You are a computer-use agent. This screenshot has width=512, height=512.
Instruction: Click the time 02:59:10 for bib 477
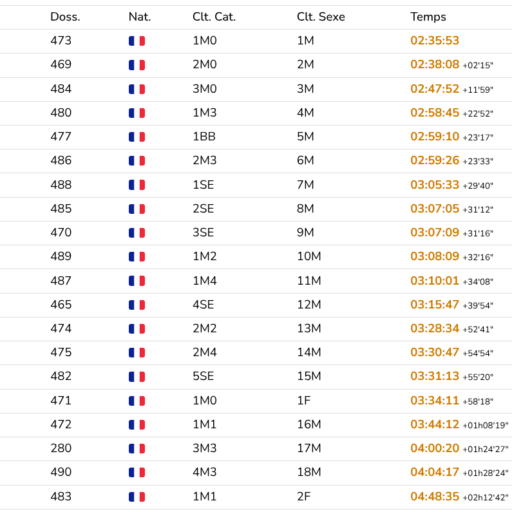435,136
